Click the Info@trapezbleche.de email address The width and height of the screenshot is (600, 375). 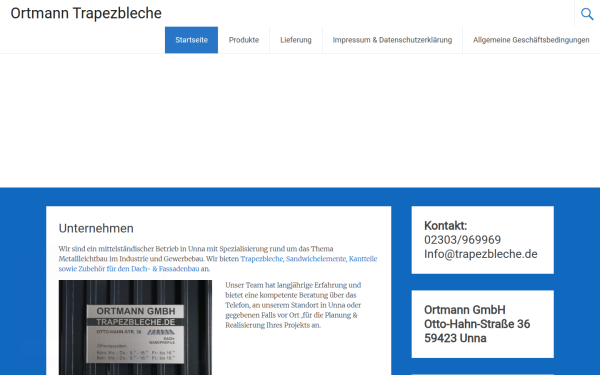pos(481,254)
